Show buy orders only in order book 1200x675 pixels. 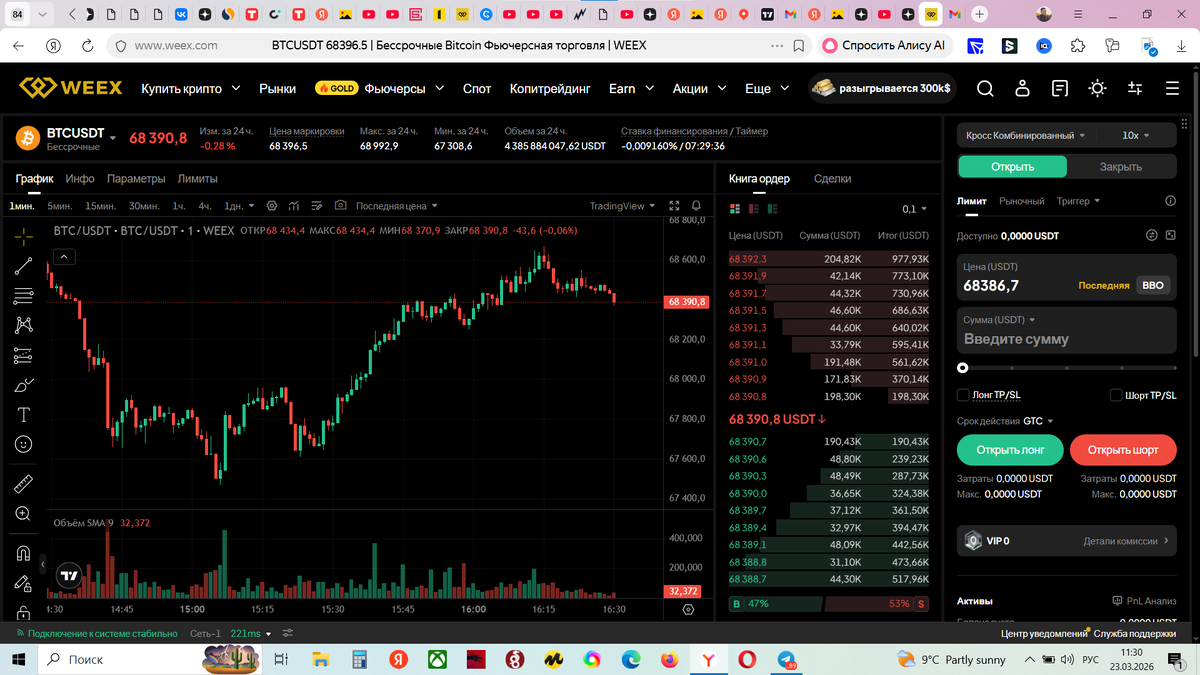(772, 209)
